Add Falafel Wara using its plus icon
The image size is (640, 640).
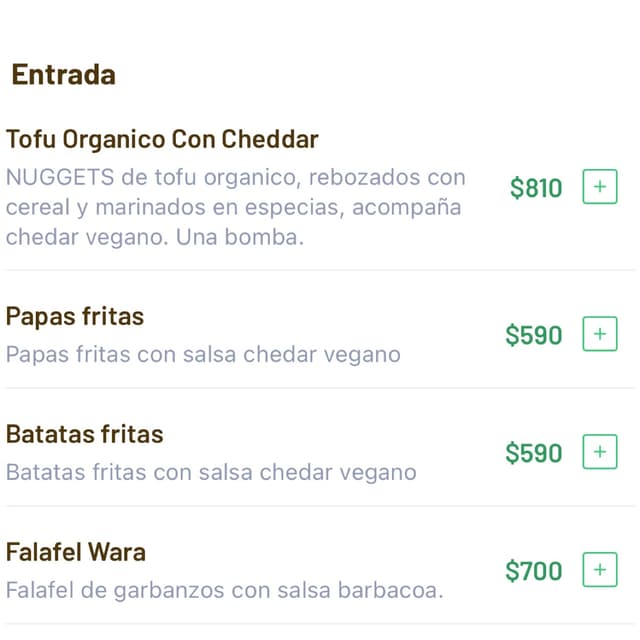point(600,569)
